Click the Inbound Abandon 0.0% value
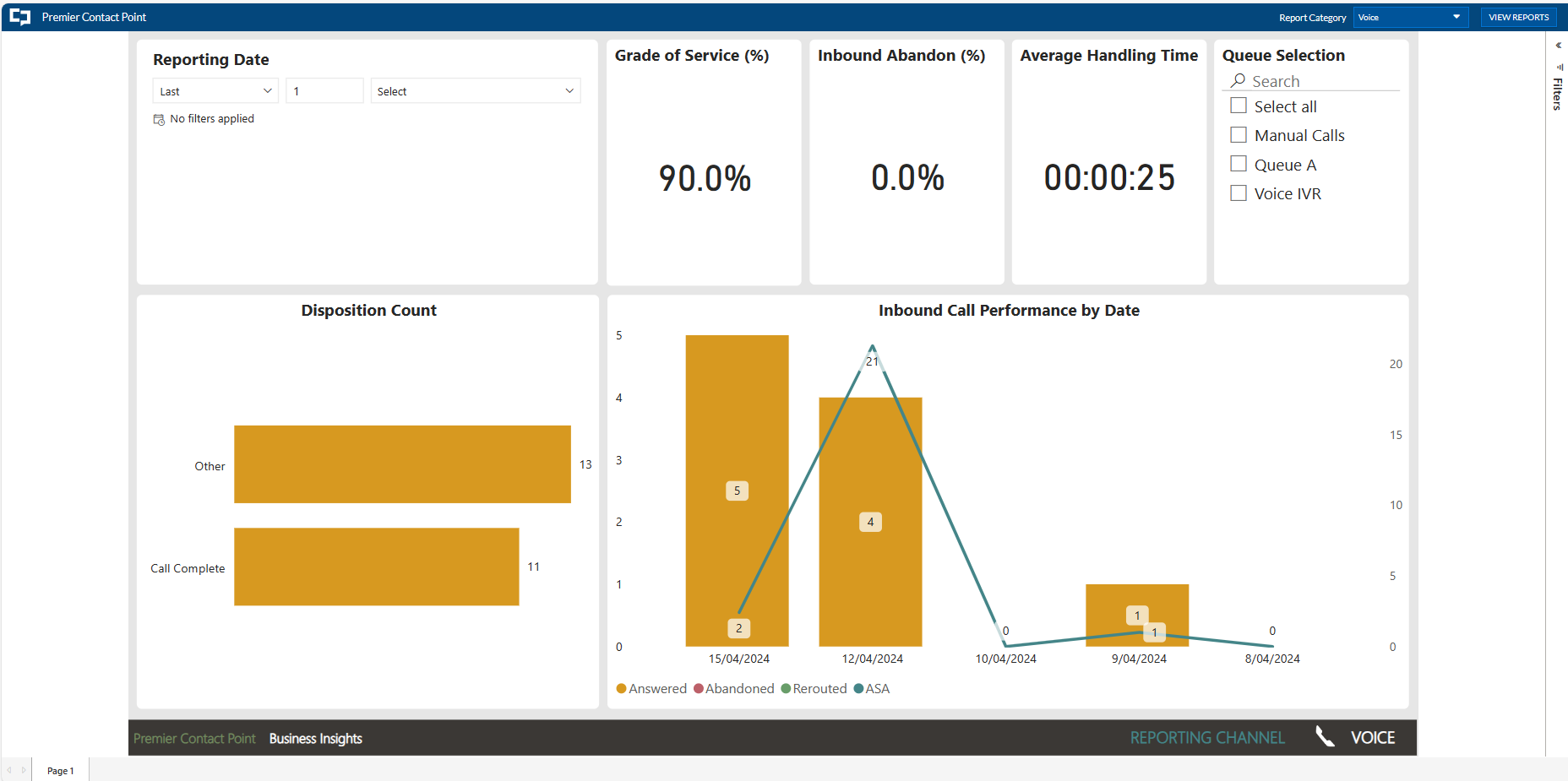 point(907,177)
